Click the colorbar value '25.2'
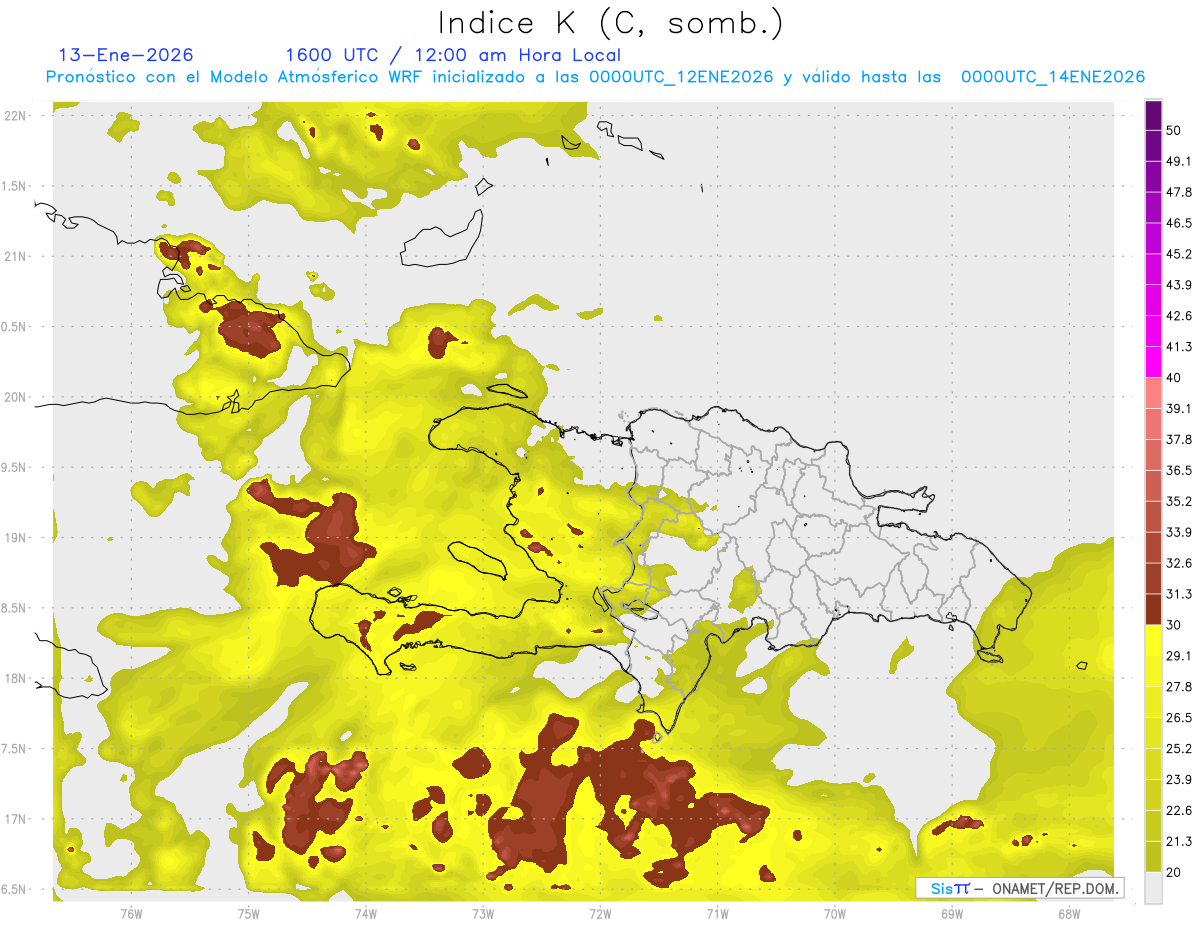 tap(1179, 749)
